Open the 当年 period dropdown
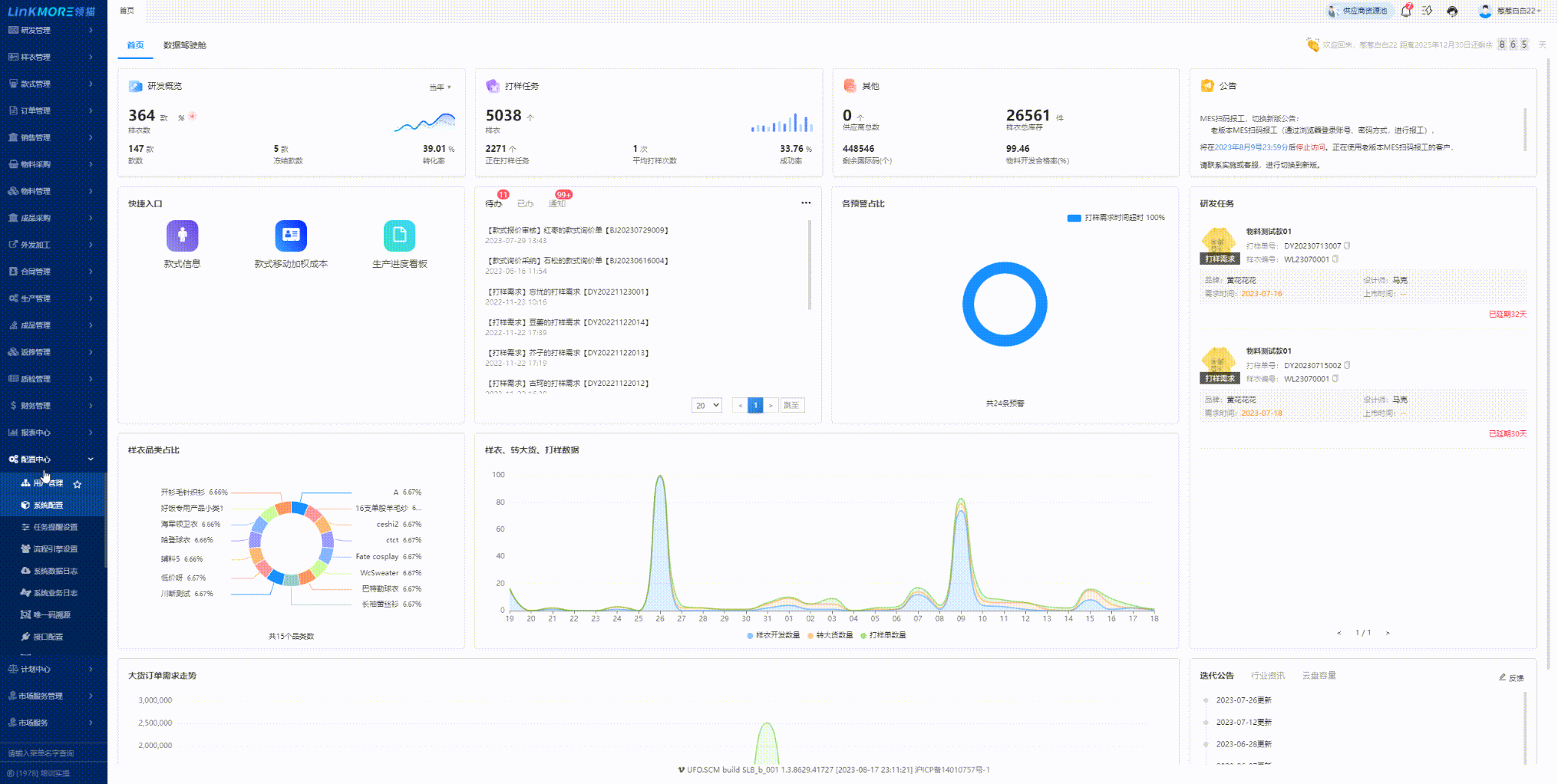The height and width of the screenshot is (784, 1558). pos(440,87)
